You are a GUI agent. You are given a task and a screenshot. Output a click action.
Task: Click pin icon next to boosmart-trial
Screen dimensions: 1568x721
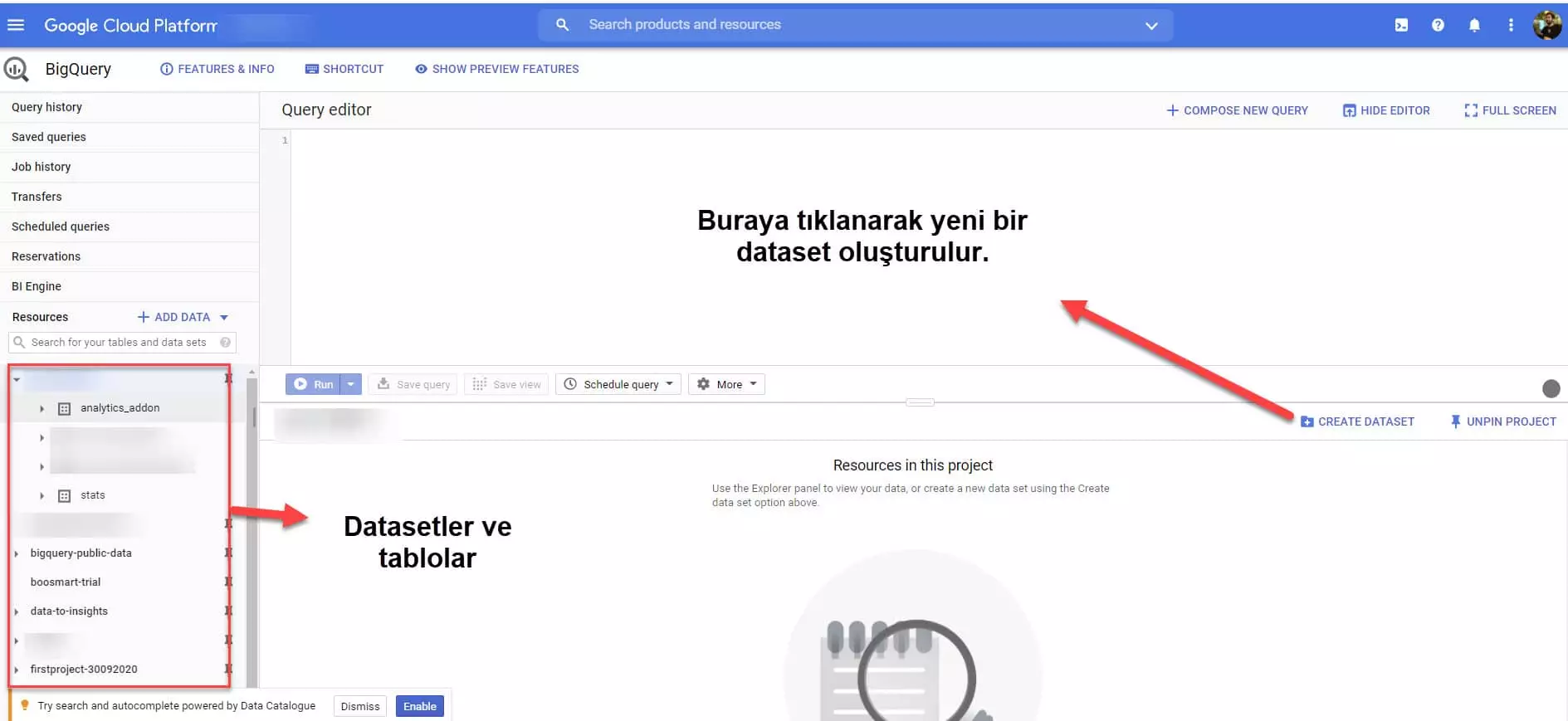coord(228,582)
